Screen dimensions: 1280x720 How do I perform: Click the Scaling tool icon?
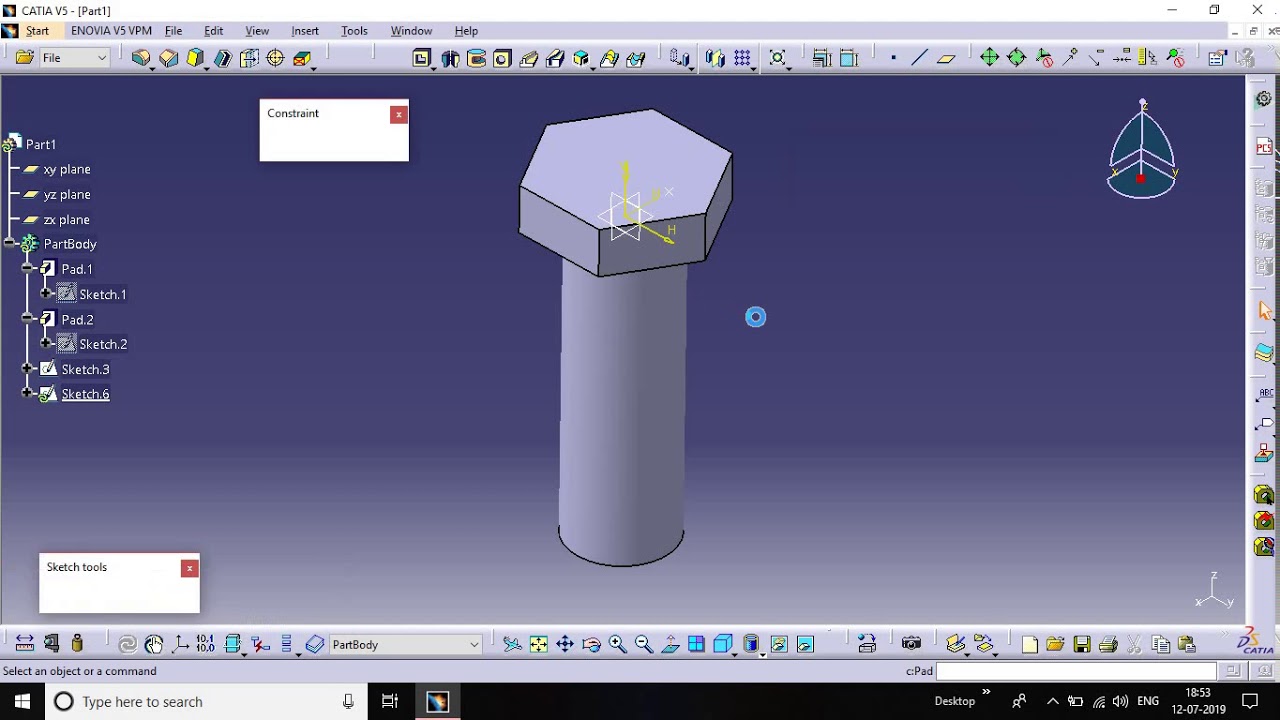point(778,58)
